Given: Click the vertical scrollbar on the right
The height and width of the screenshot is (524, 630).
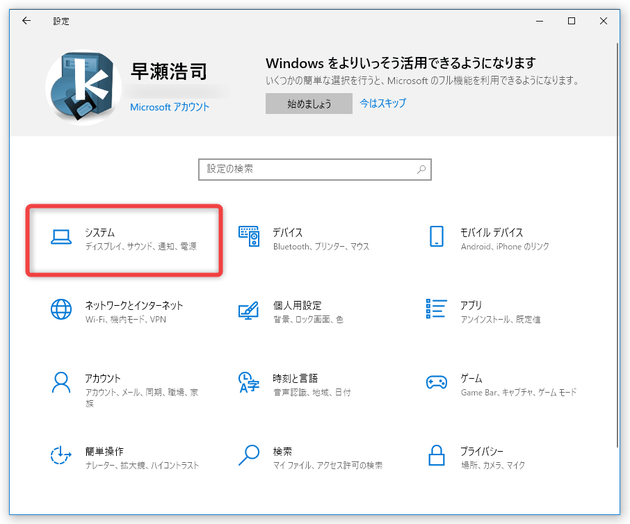Looking at the screenshot, I should (x=618, y=245).
